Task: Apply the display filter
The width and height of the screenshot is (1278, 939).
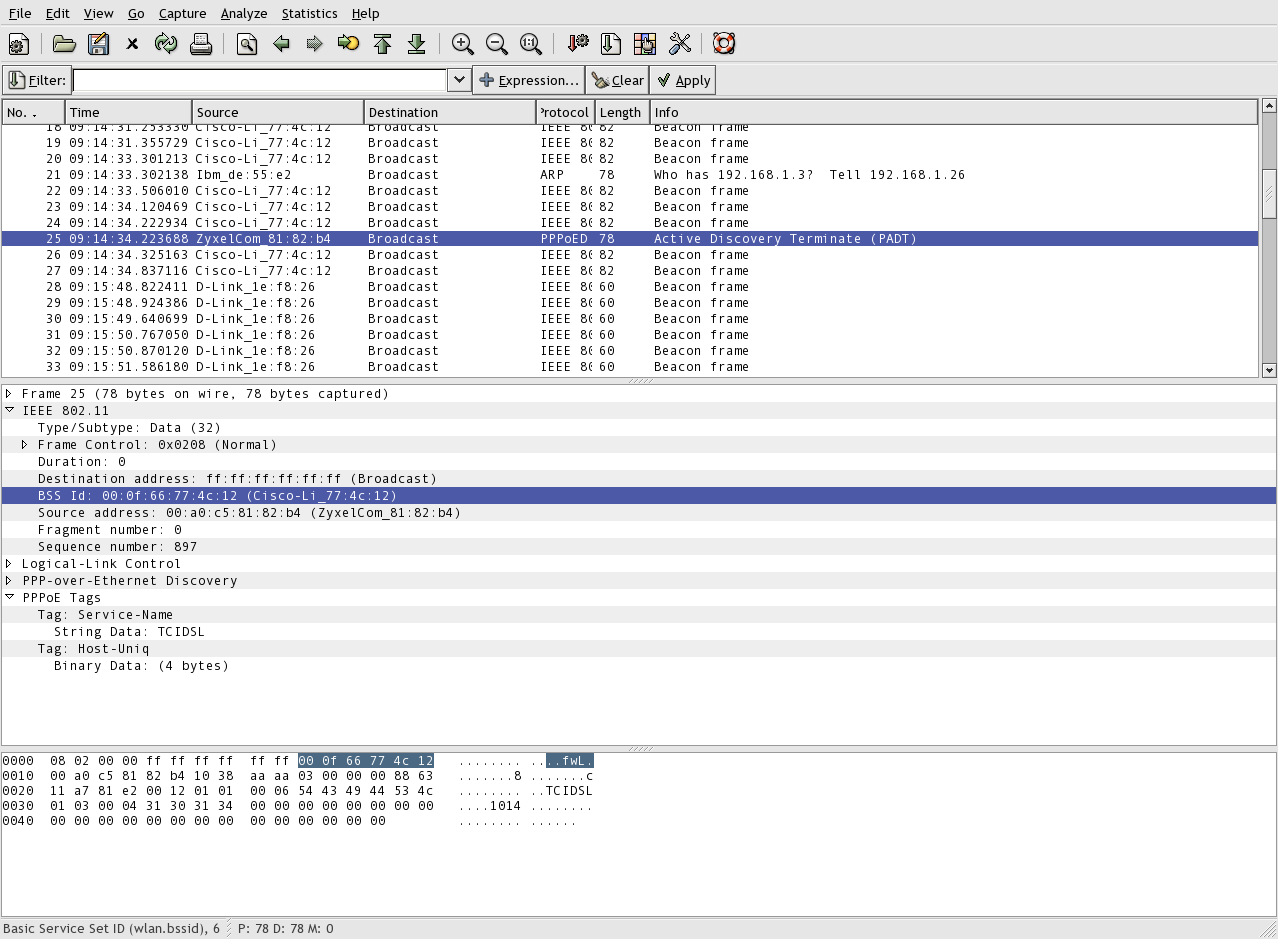Action: (683, 80)
